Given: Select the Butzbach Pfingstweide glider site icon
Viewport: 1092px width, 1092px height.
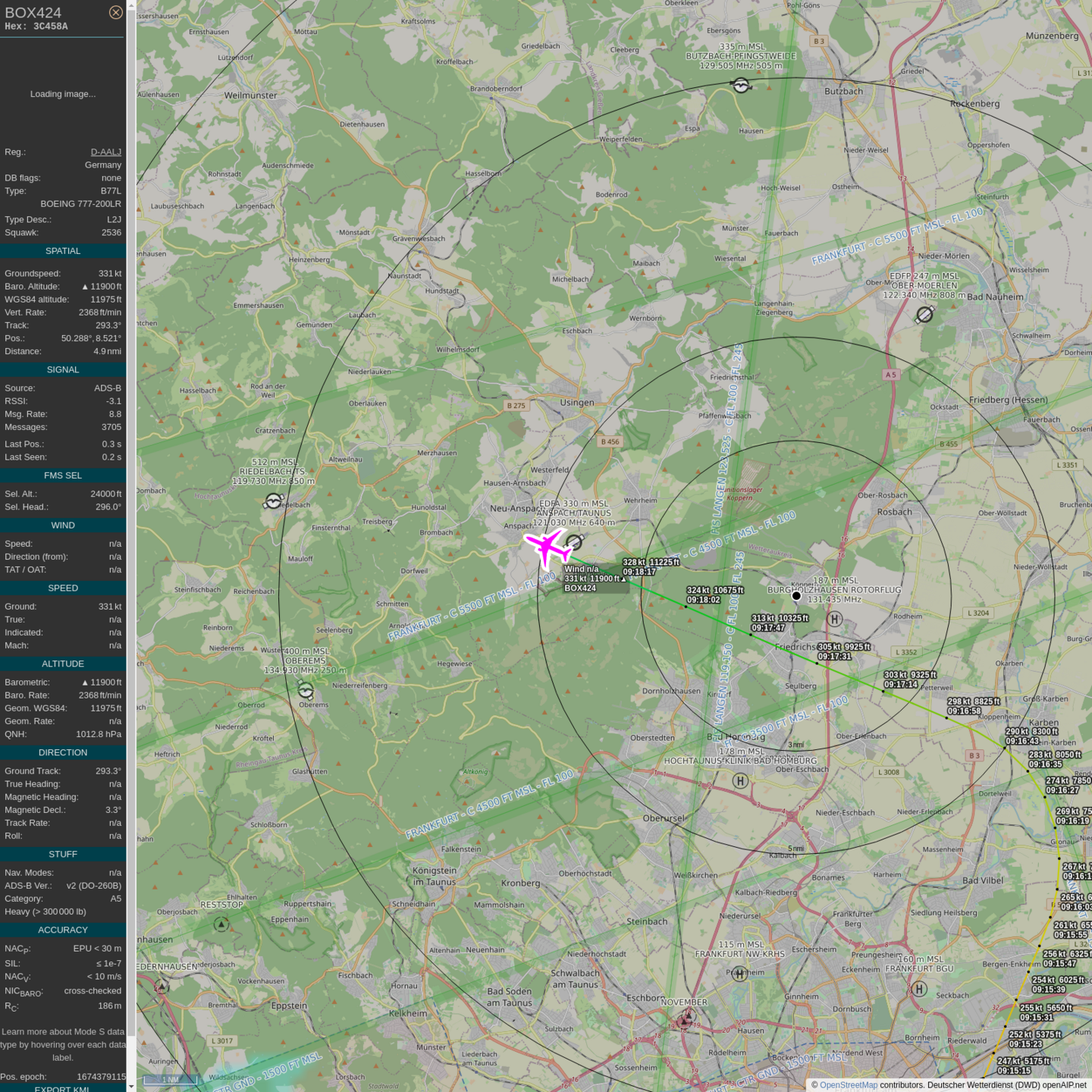Looking at the screenshot, I should [x=741, y=86].
